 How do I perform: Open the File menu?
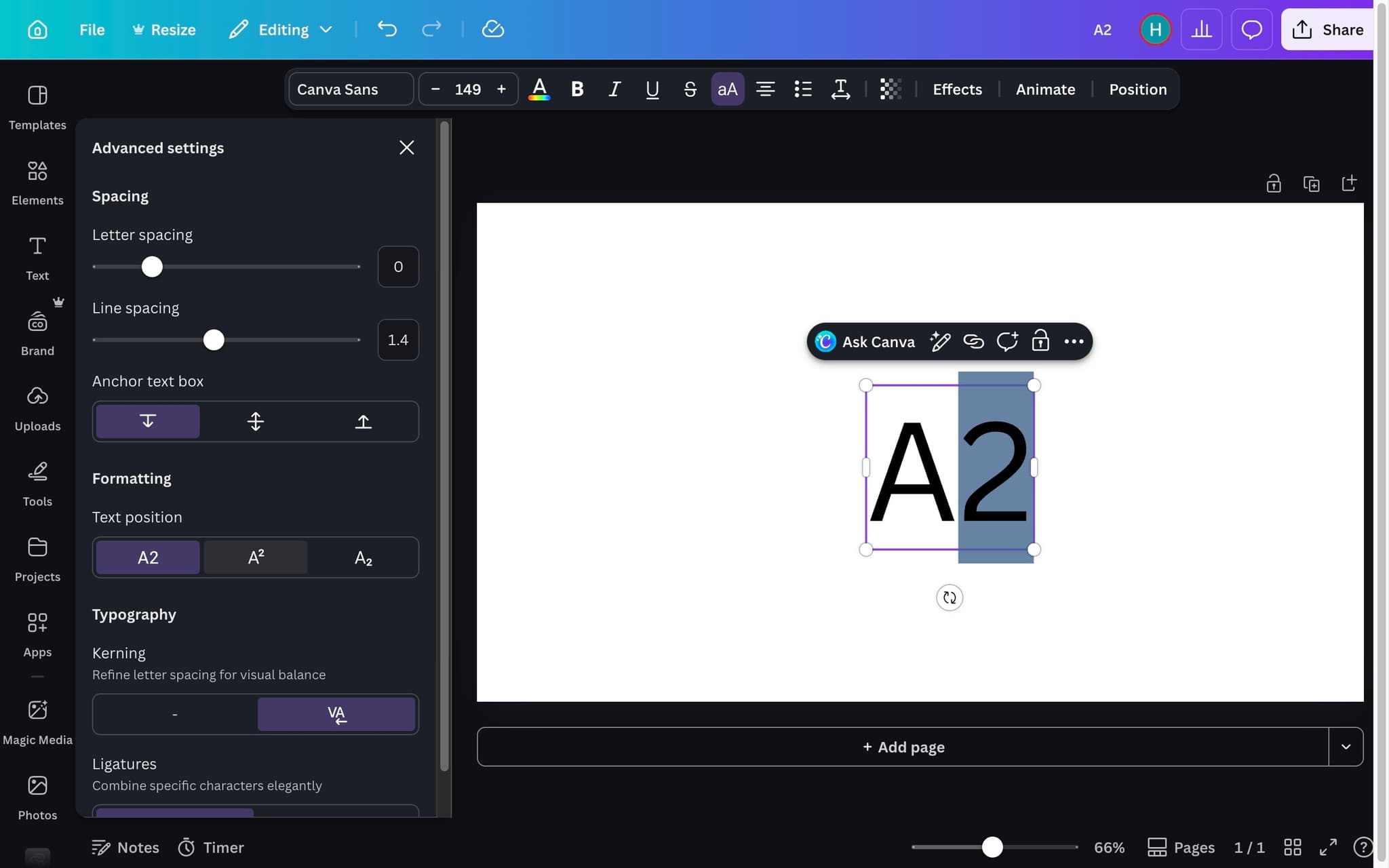[x=92, y=29]
